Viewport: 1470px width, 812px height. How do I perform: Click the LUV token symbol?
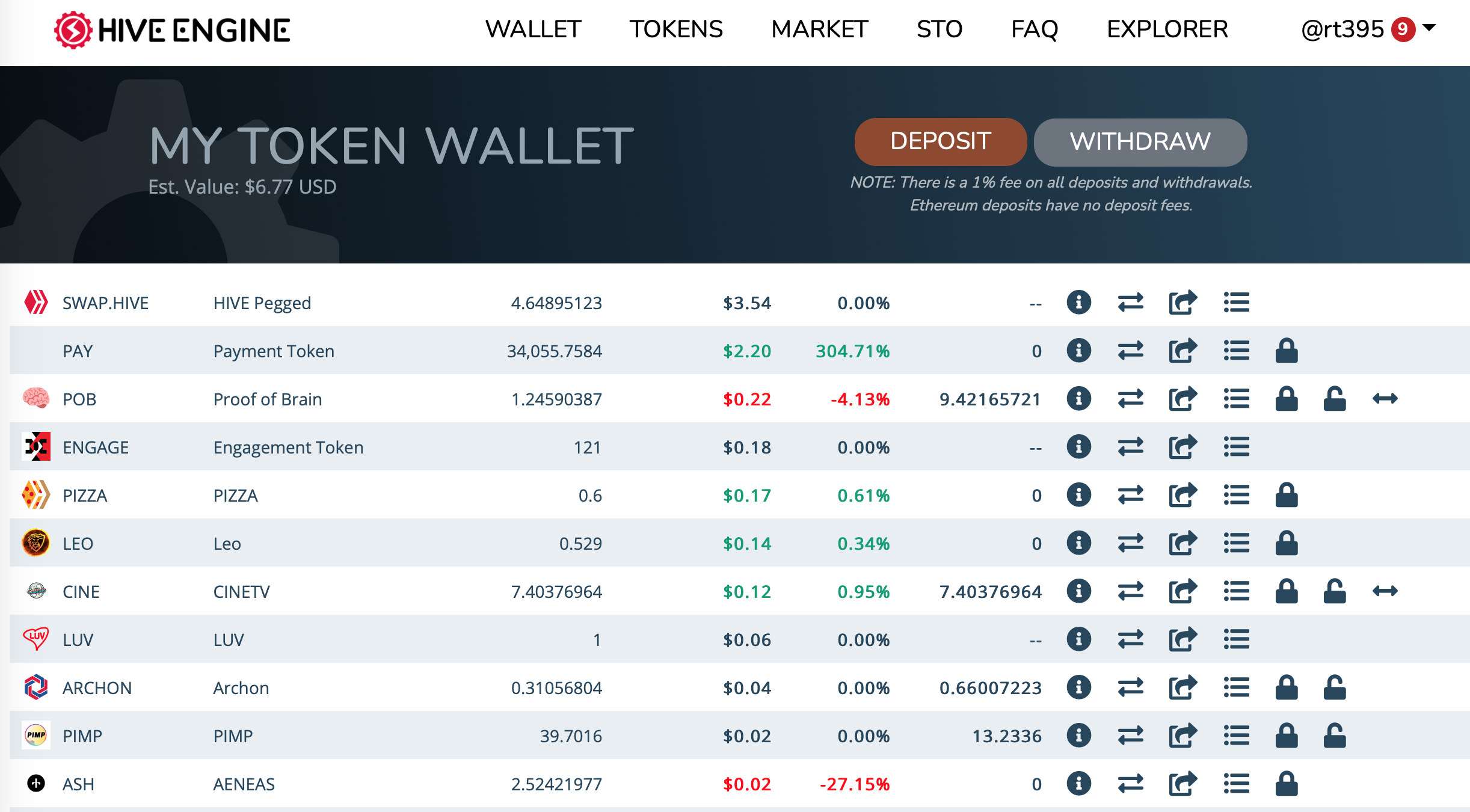(78, 640)
